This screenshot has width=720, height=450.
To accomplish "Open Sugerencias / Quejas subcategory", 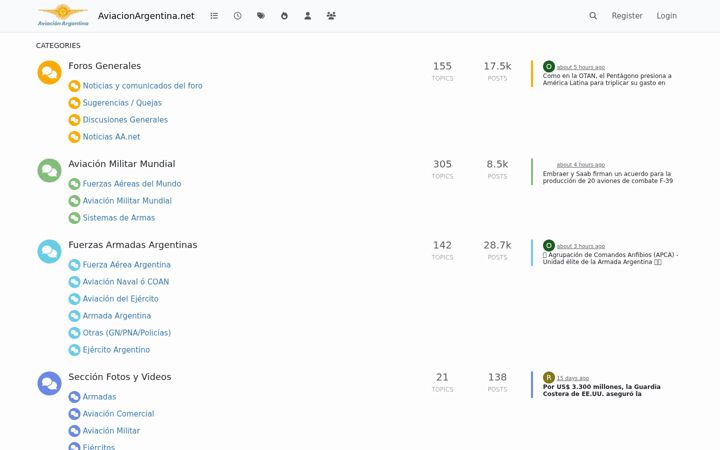I will (122, 103).
